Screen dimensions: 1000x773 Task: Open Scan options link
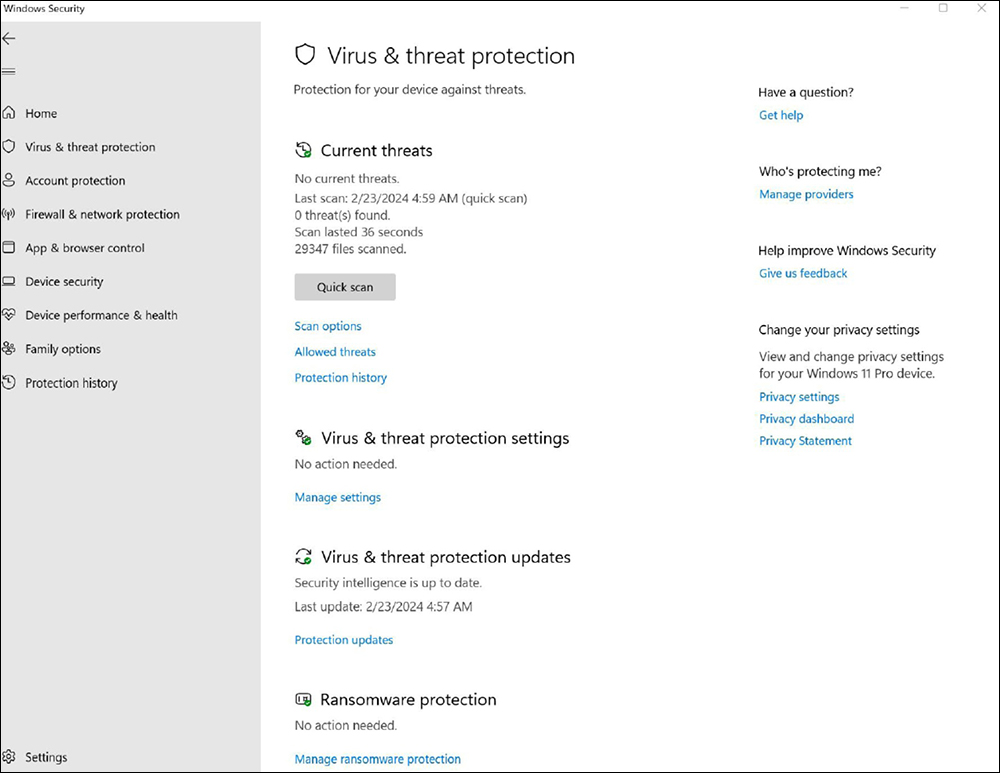pyautogui.click(x=328, y=326)
